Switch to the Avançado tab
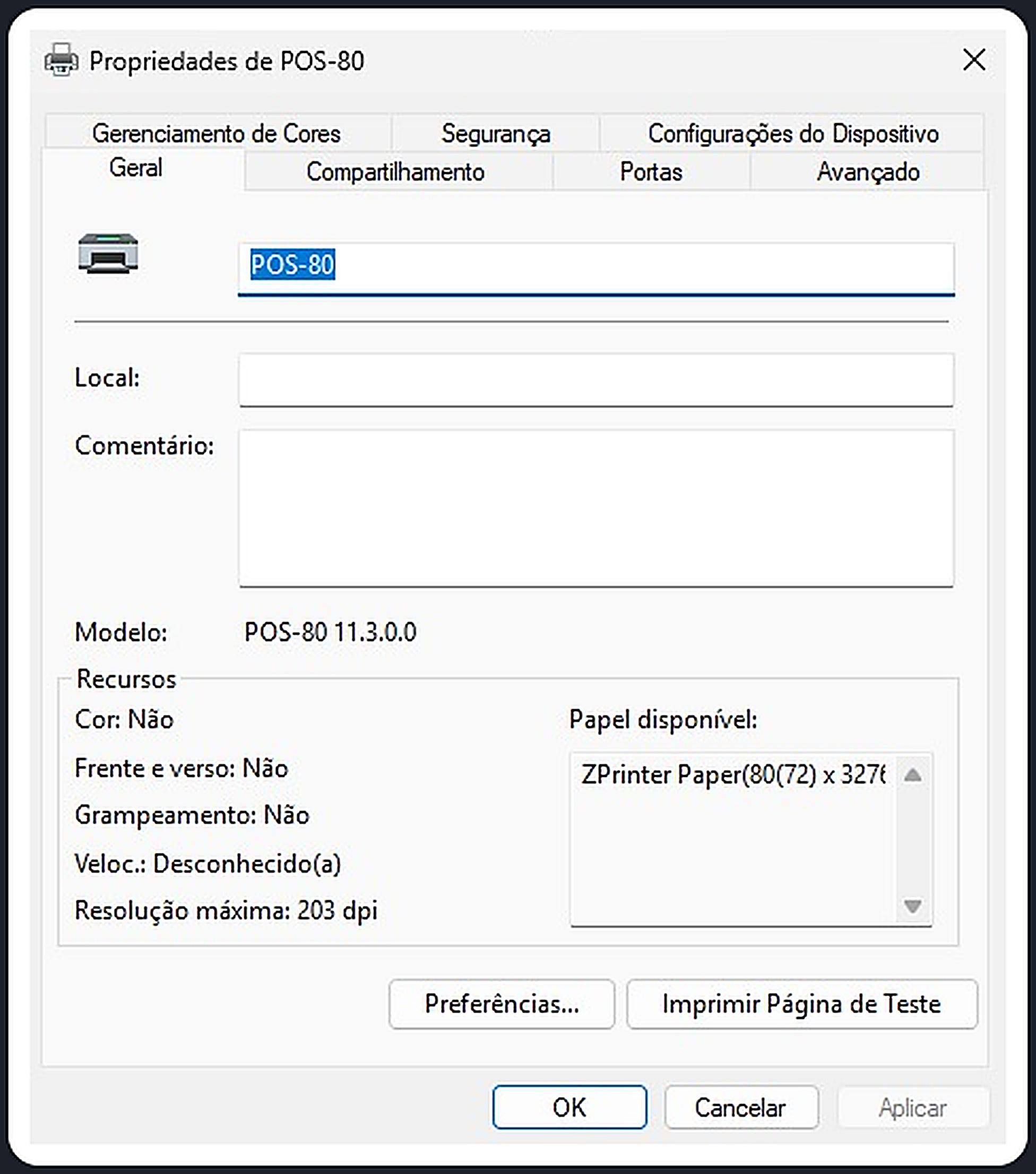The width and height of the screenshot is (1036, 1174). [x=868, y=172]
